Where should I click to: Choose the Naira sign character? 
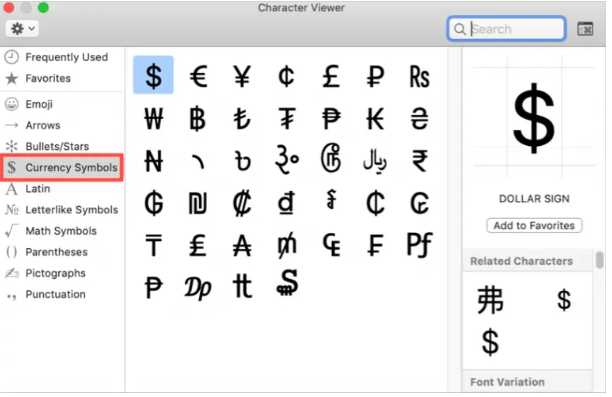coord(153,161)
